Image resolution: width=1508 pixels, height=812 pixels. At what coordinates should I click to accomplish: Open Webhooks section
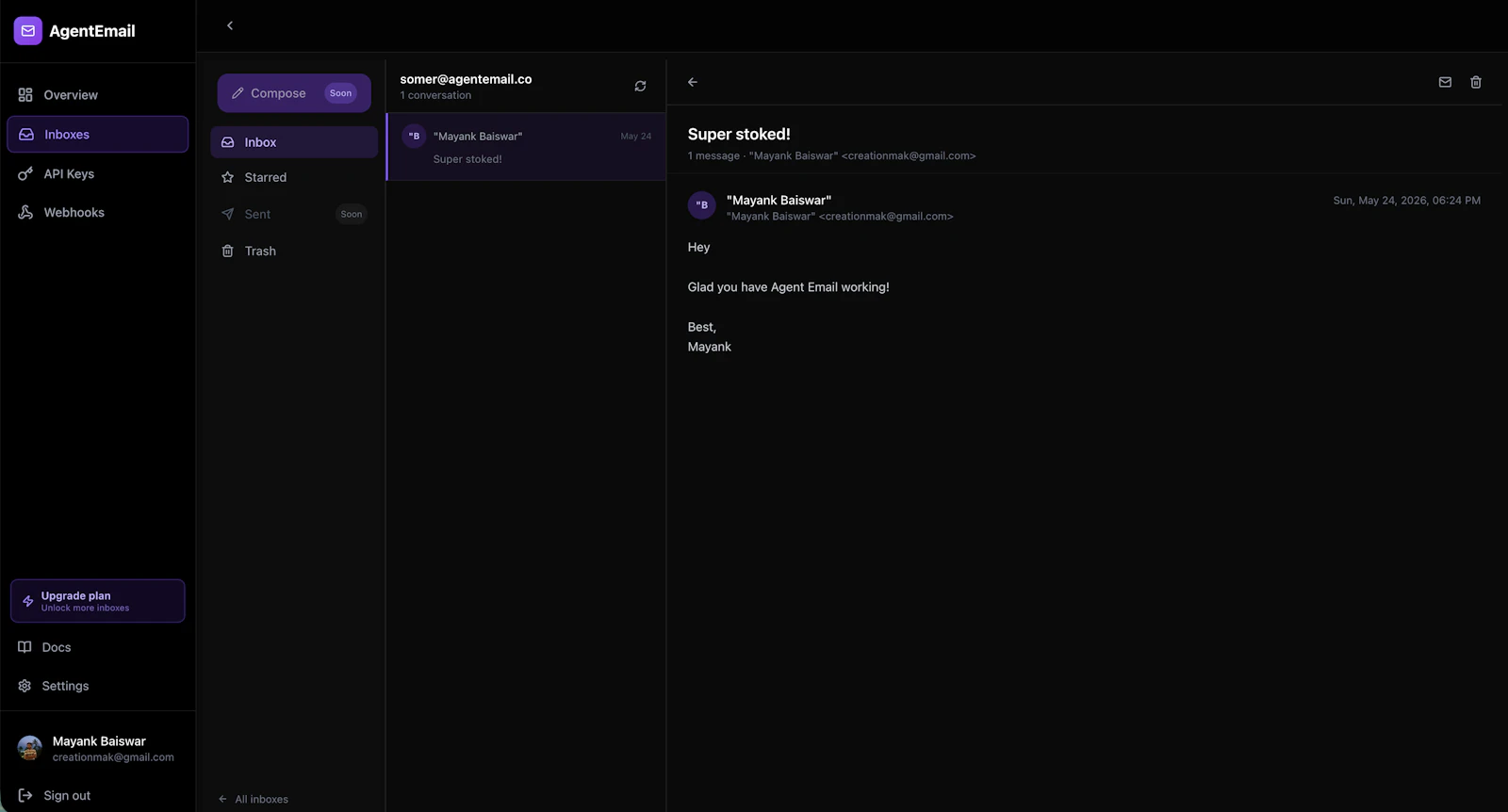(98, 213)
